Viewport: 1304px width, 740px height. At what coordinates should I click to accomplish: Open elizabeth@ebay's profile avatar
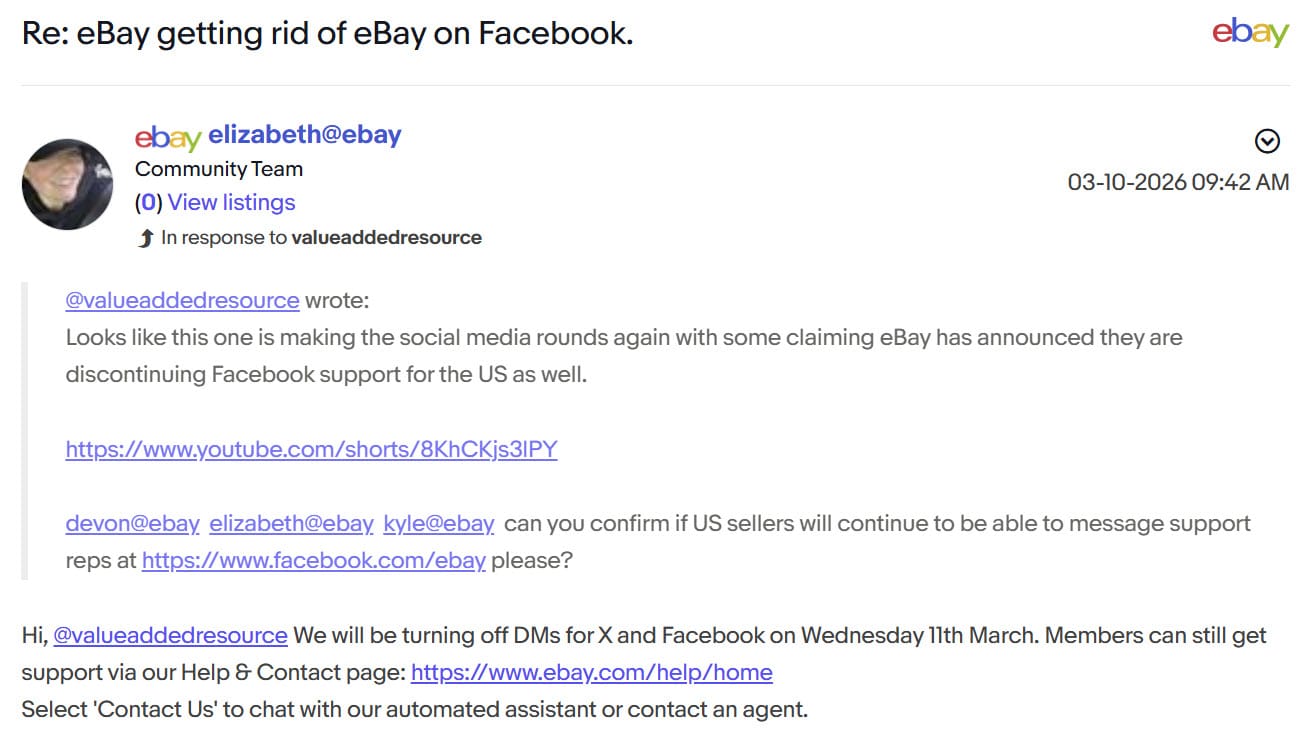click(68, 184)
